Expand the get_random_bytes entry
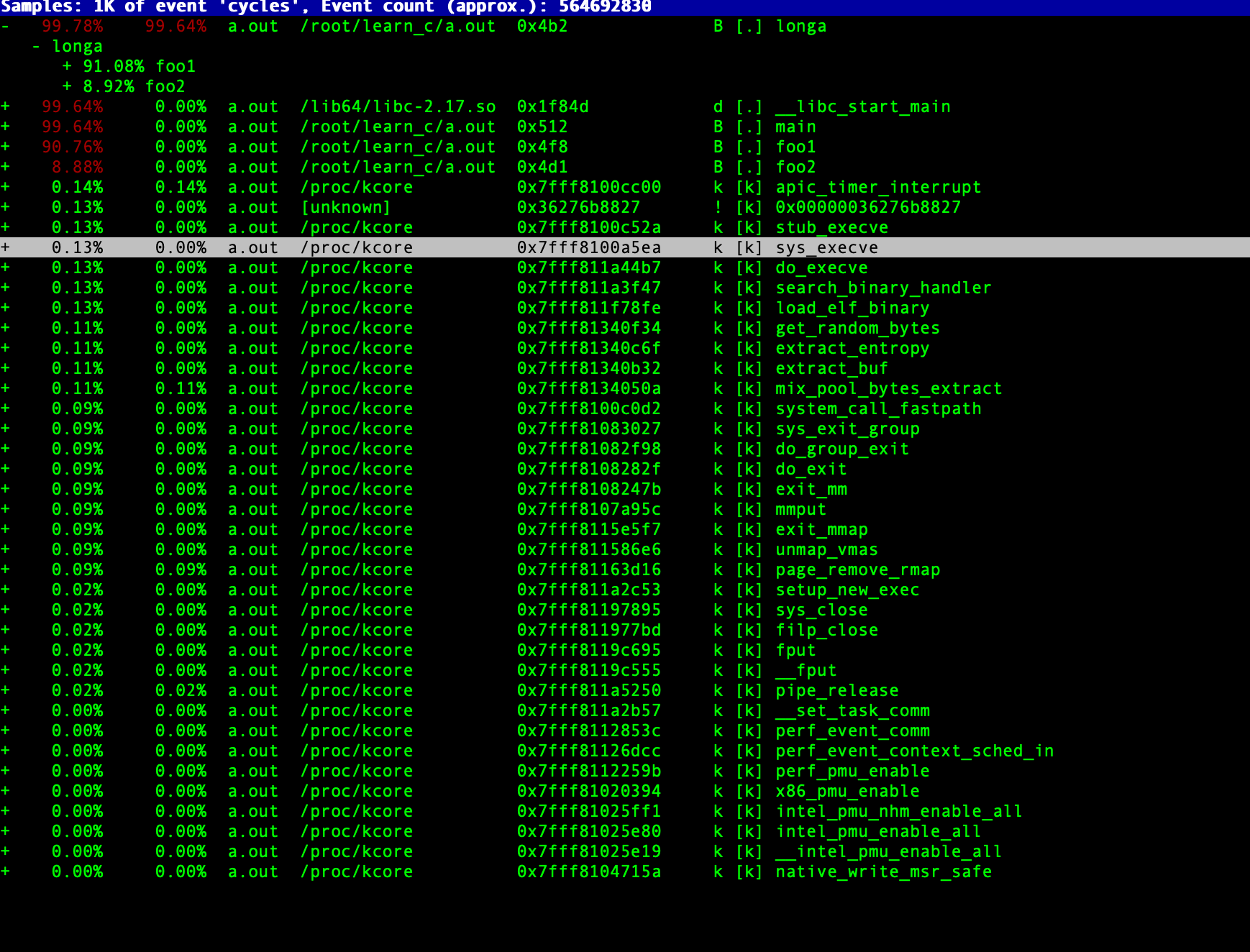The width and height of the screenshot is (1250, 952). coord(6,328)
